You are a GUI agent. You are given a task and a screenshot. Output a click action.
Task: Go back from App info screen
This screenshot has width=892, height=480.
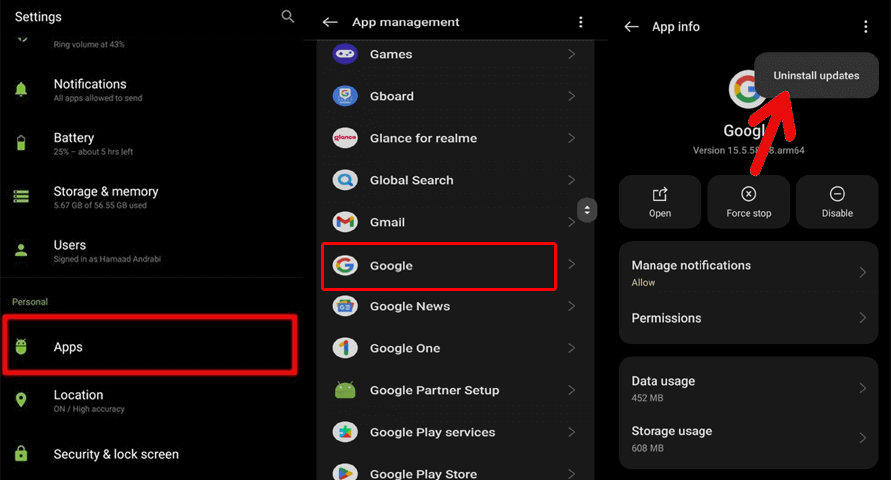(631, 27)
